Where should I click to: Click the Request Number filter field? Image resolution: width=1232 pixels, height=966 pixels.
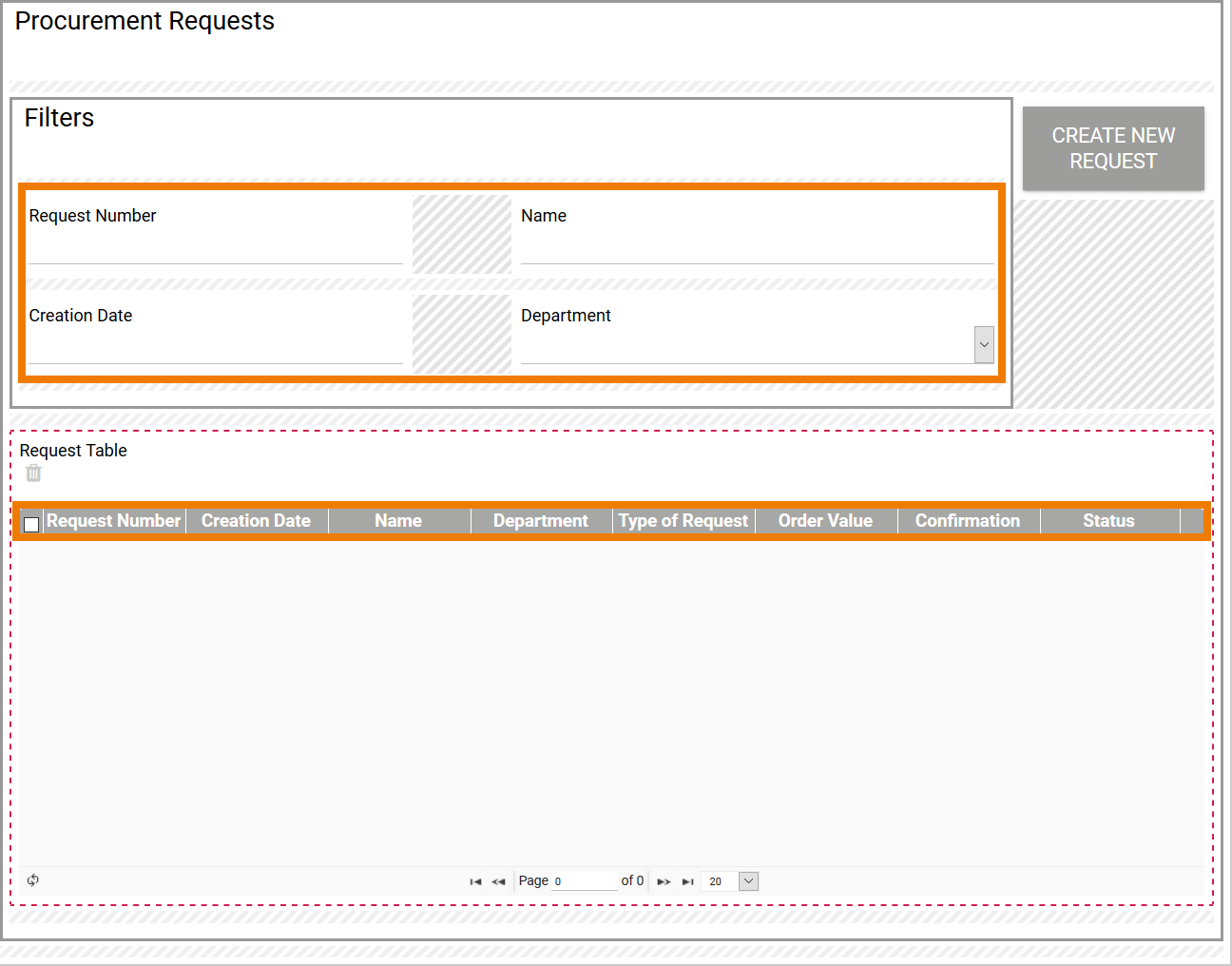214,247
